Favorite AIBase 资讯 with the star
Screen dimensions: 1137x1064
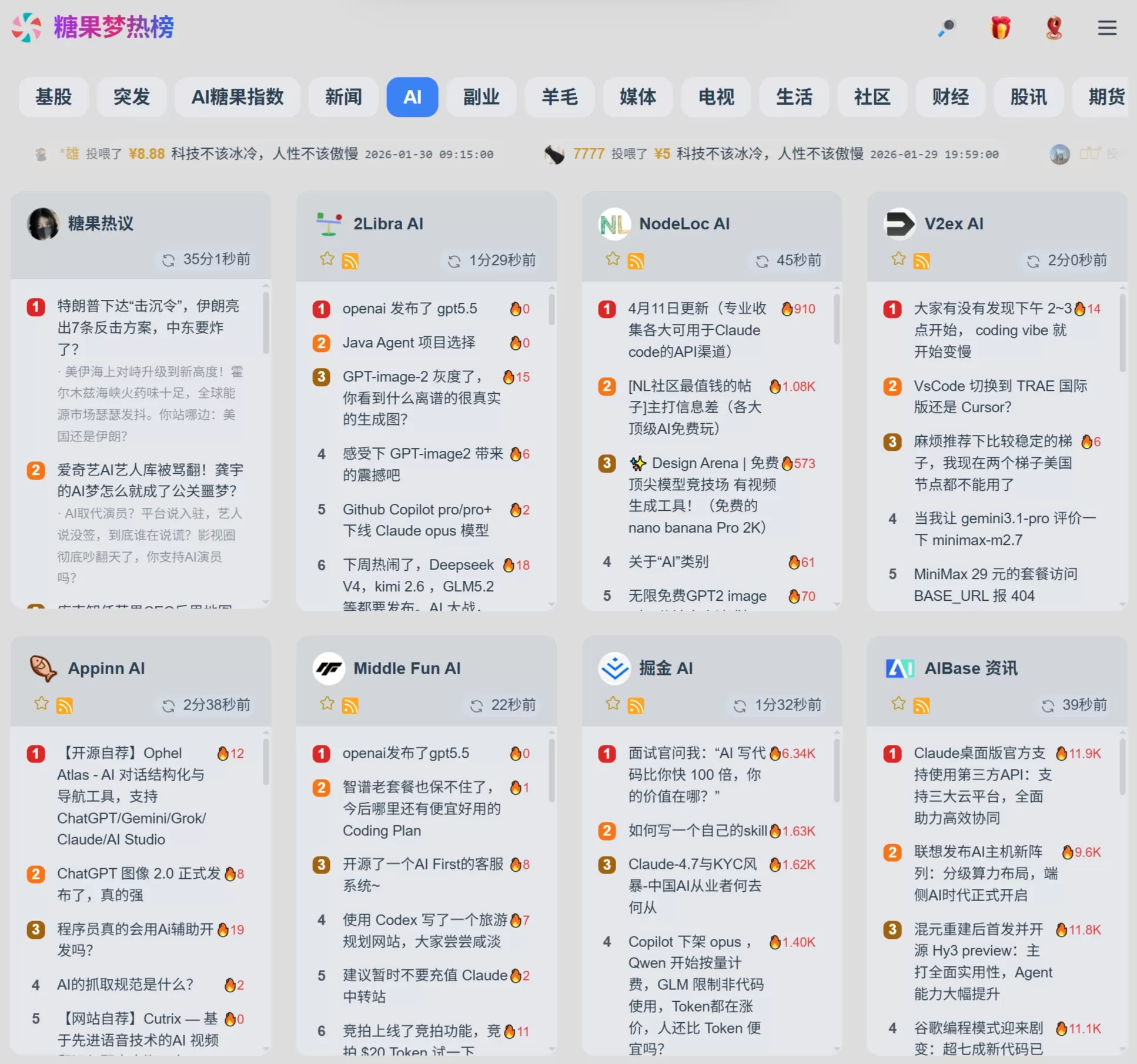tap(898, 703)
